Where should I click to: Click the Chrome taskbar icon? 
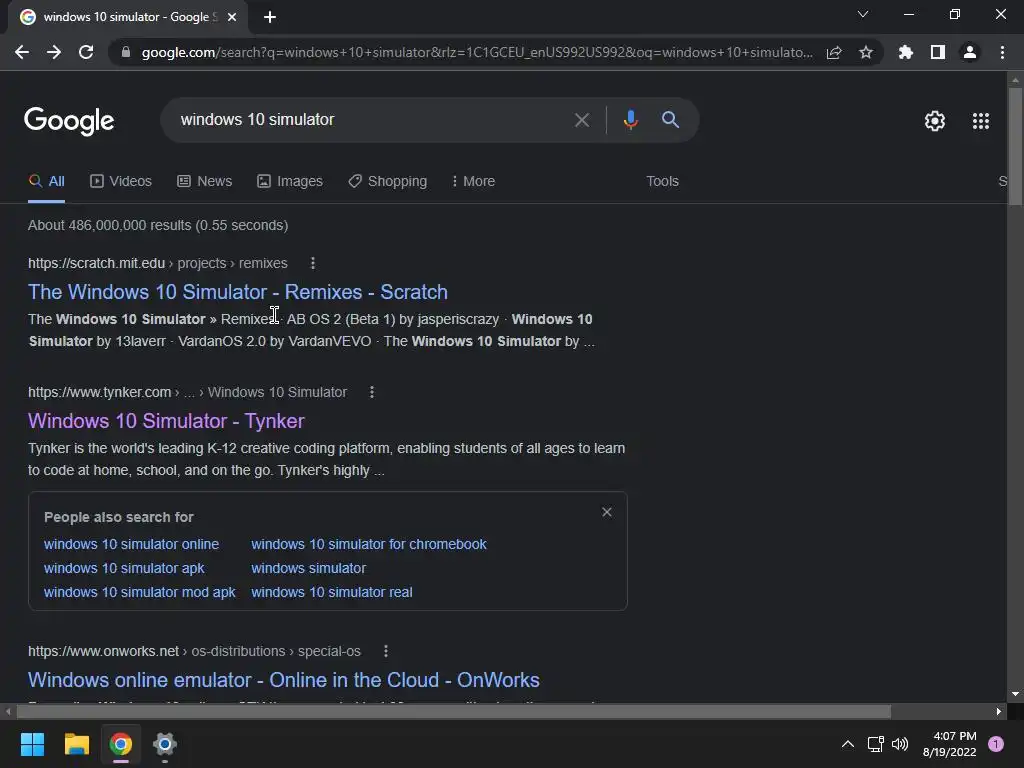[x=121, y=744]
